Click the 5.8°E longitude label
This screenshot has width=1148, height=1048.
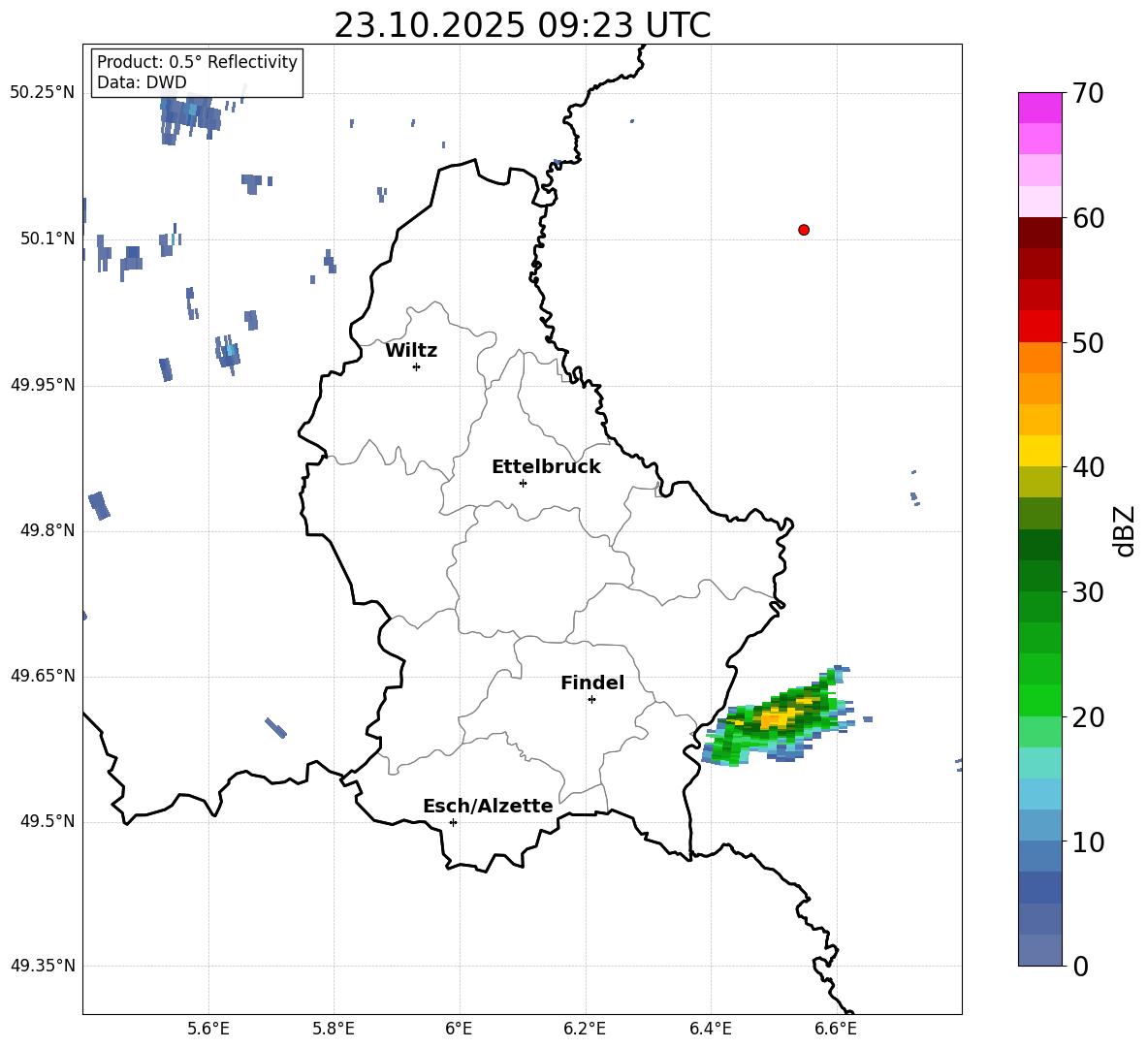(334, 1029)
